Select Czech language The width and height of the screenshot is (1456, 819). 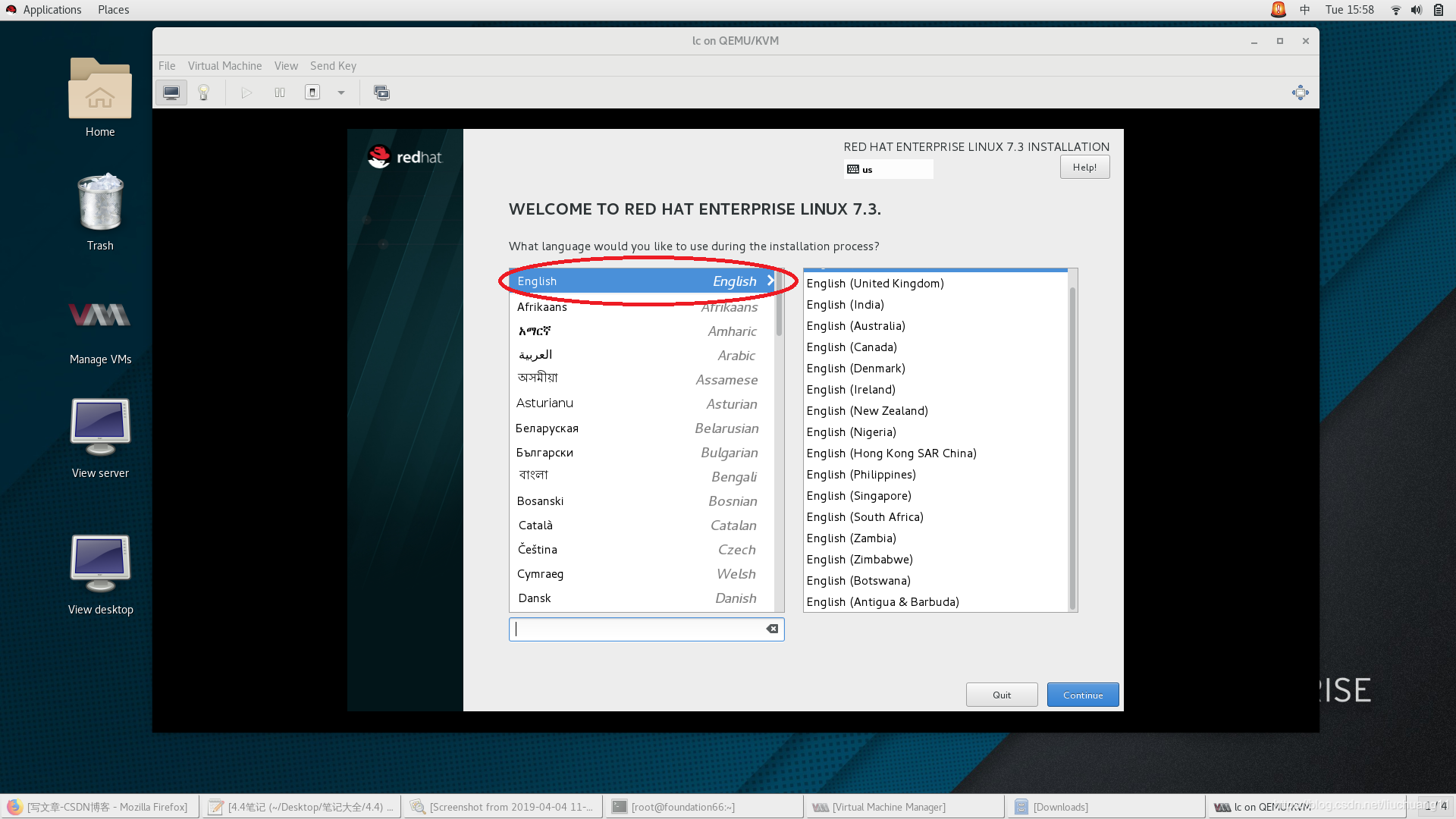(x=642, y=550)
